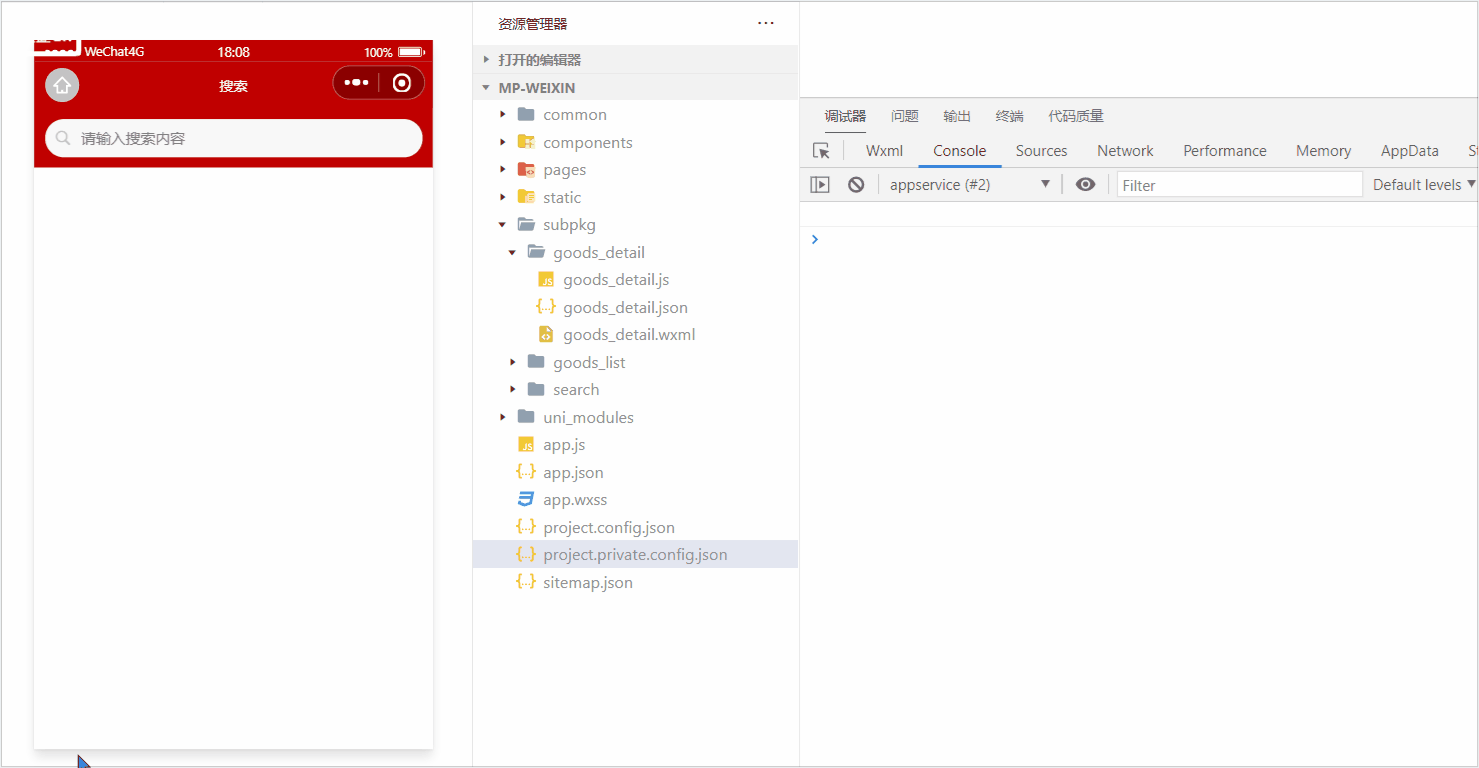Click the goods_detail.wxml file icon

coord(546,335)
